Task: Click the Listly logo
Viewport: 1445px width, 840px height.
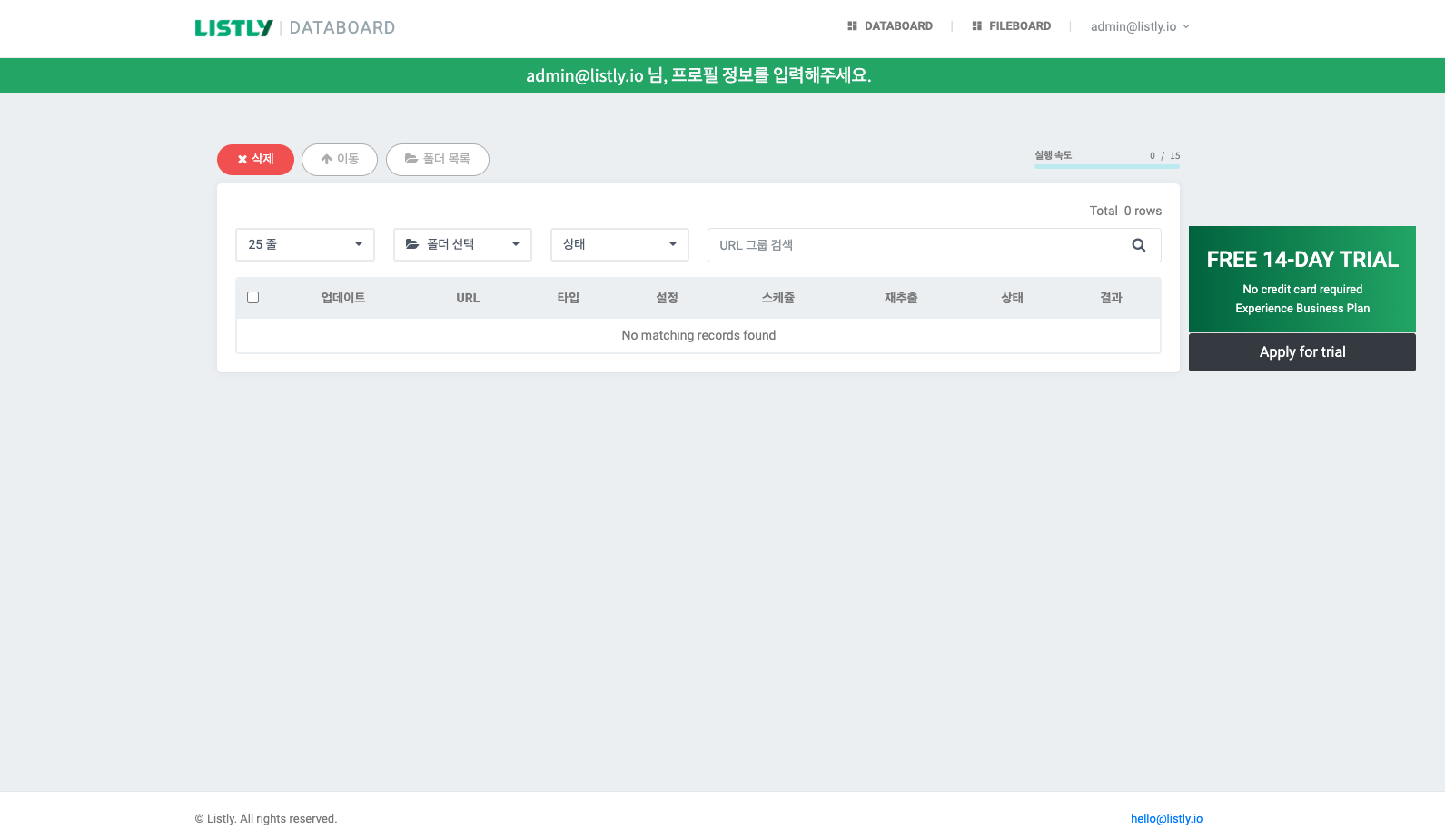Action: point(233,28)
